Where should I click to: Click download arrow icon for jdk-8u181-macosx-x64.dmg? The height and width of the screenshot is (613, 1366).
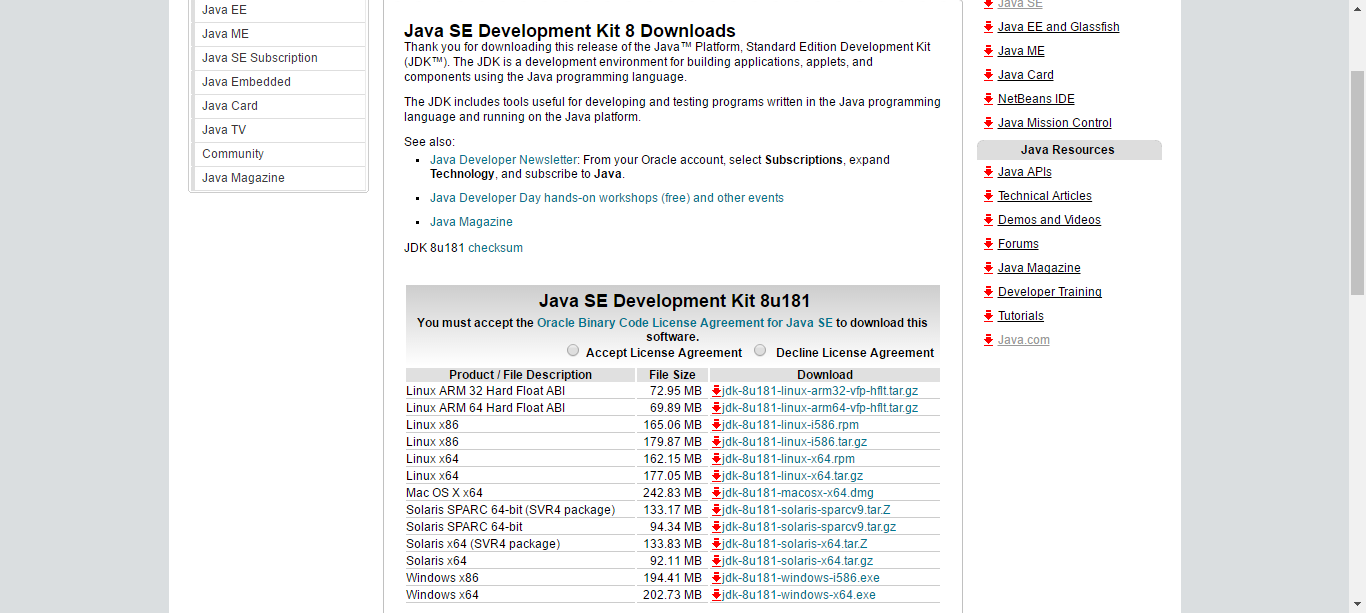click(717, 493)
